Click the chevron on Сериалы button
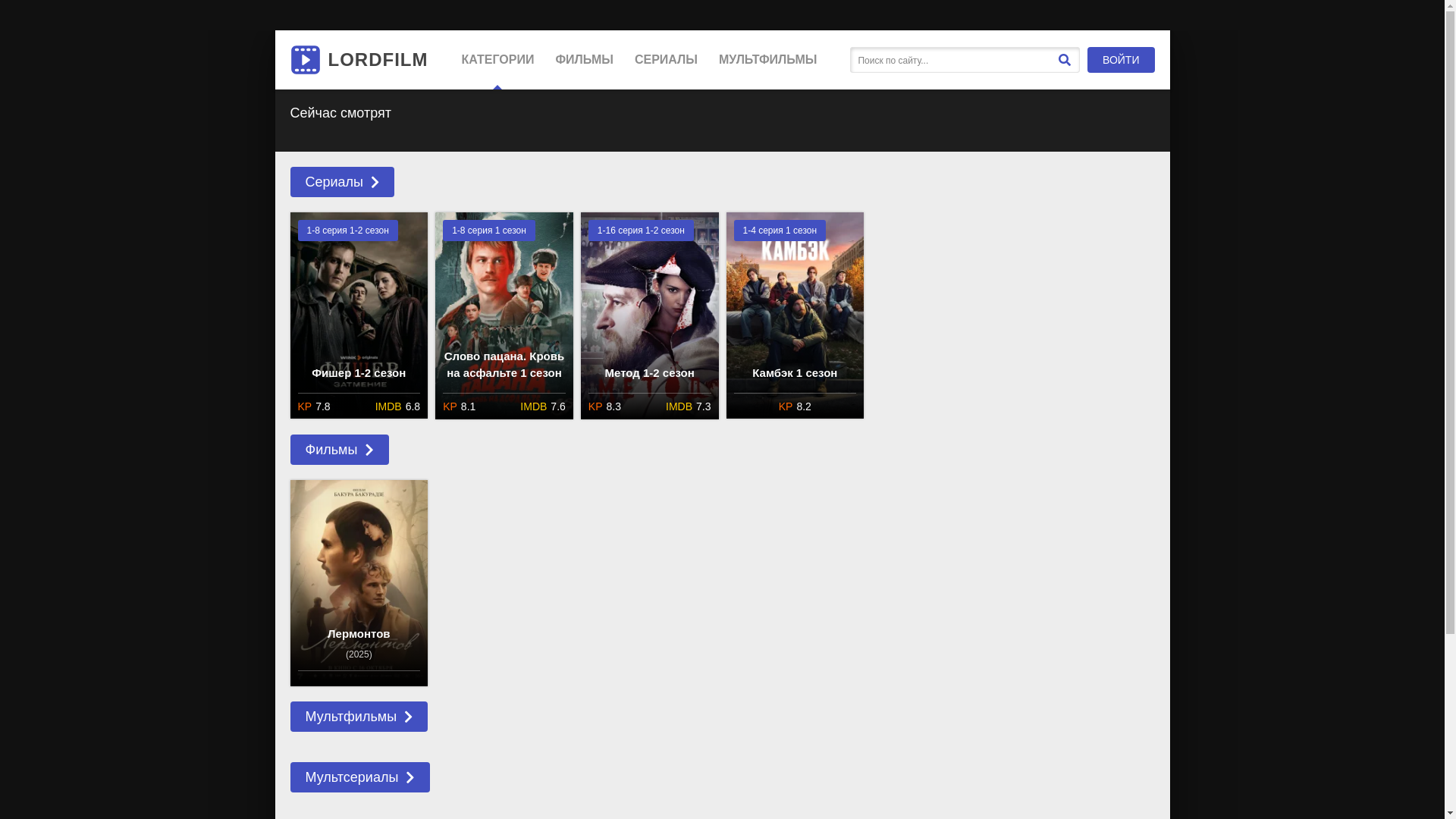This screenshot has height=819, width=1456. point(375,182)
